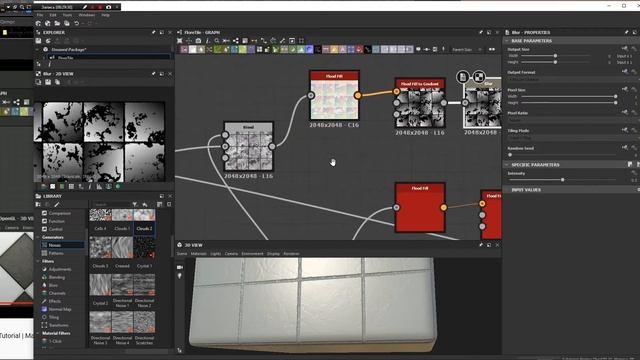Click the pencil edit icon in Library
This screenshot has width=640, height=360.
click(57, 204)
